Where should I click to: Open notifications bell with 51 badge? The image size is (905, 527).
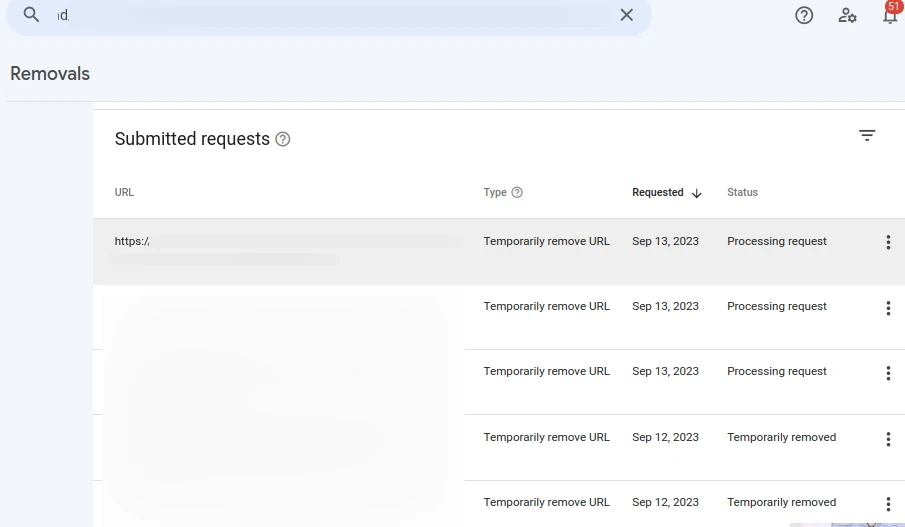pyautogui.click(x=889, y=15)
